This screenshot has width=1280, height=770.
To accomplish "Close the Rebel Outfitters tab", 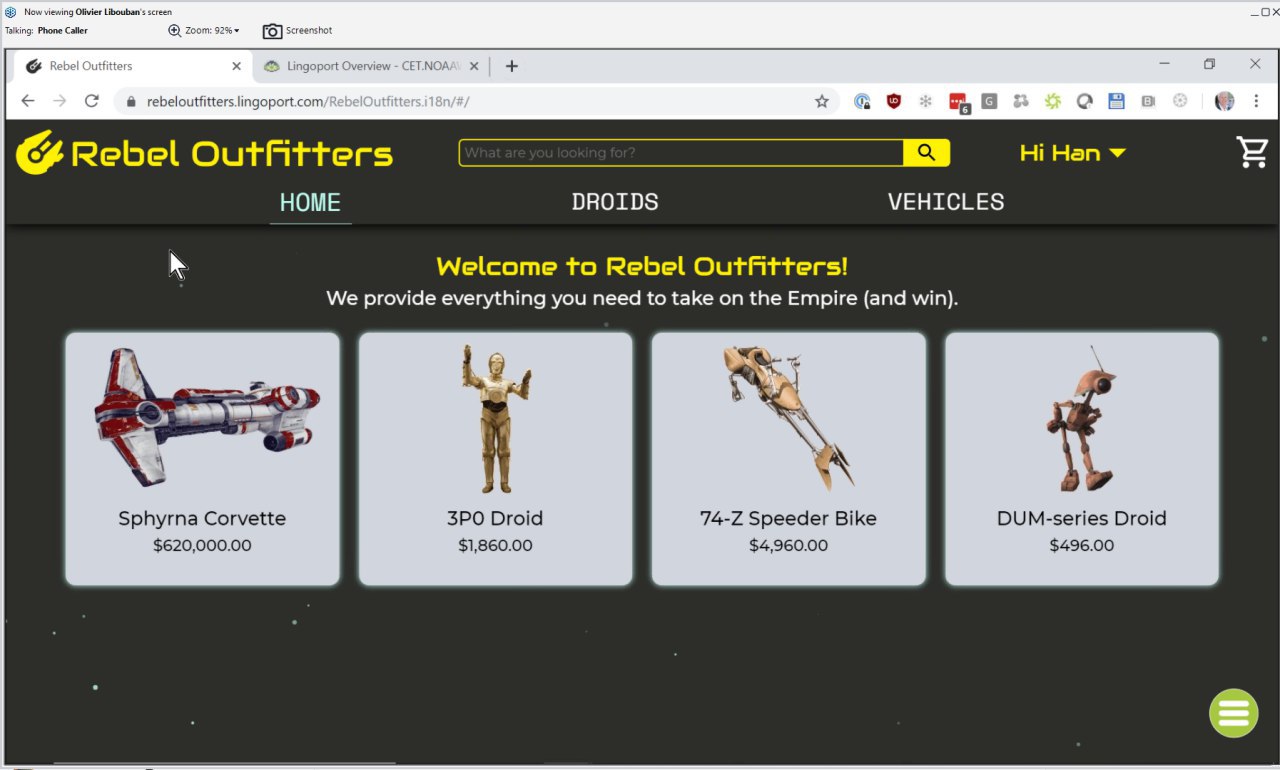I will pyautogui.click(x=236, y=66).
